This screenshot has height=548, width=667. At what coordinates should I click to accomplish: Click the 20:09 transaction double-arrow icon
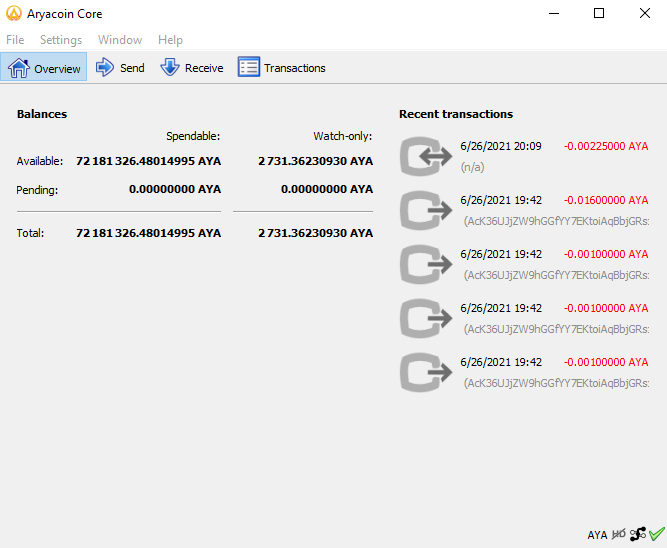(x=426, y=156)
